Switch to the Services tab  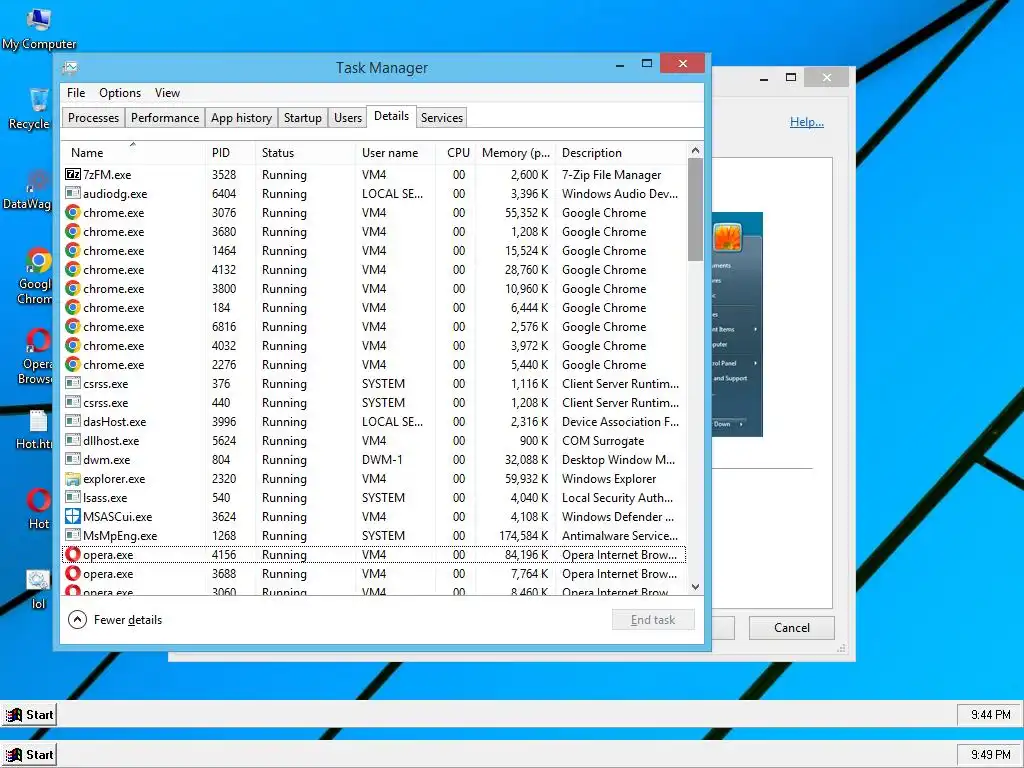pyautogui.click(x=441, y=118)
